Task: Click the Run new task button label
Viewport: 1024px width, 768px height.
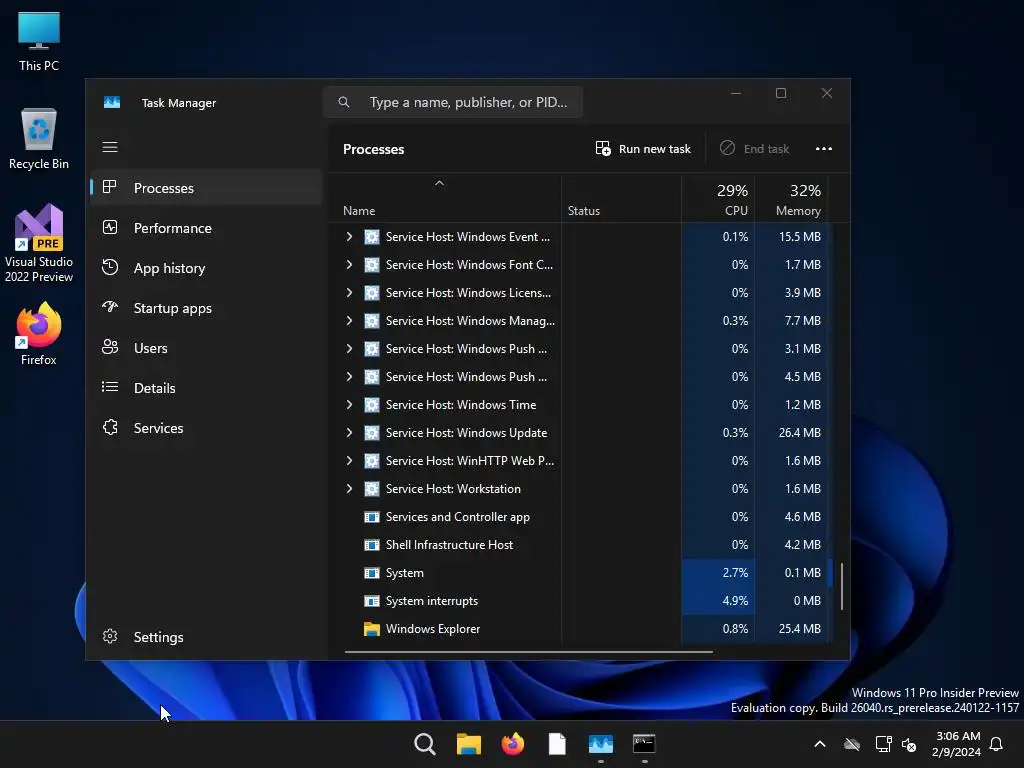Action: [654, 149]
